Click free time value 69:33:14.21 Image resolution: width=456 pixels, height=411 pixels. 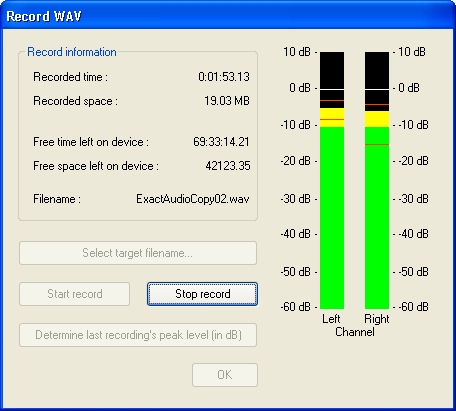(221, 142)
